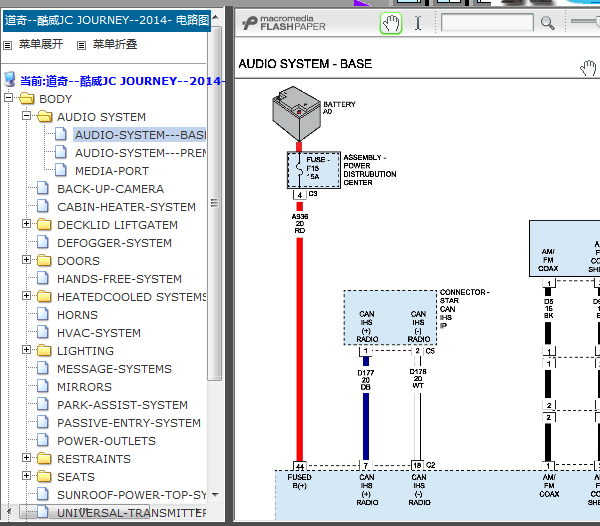This screenshot has width=600, height=526.
Task: Click the DECKLID LIFTGATEM folder icon
Action: 44,224
